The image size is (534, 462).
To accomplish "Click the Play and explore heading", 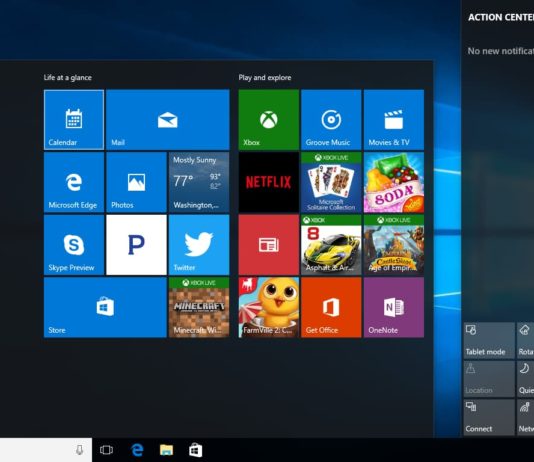I will point(265,78).
